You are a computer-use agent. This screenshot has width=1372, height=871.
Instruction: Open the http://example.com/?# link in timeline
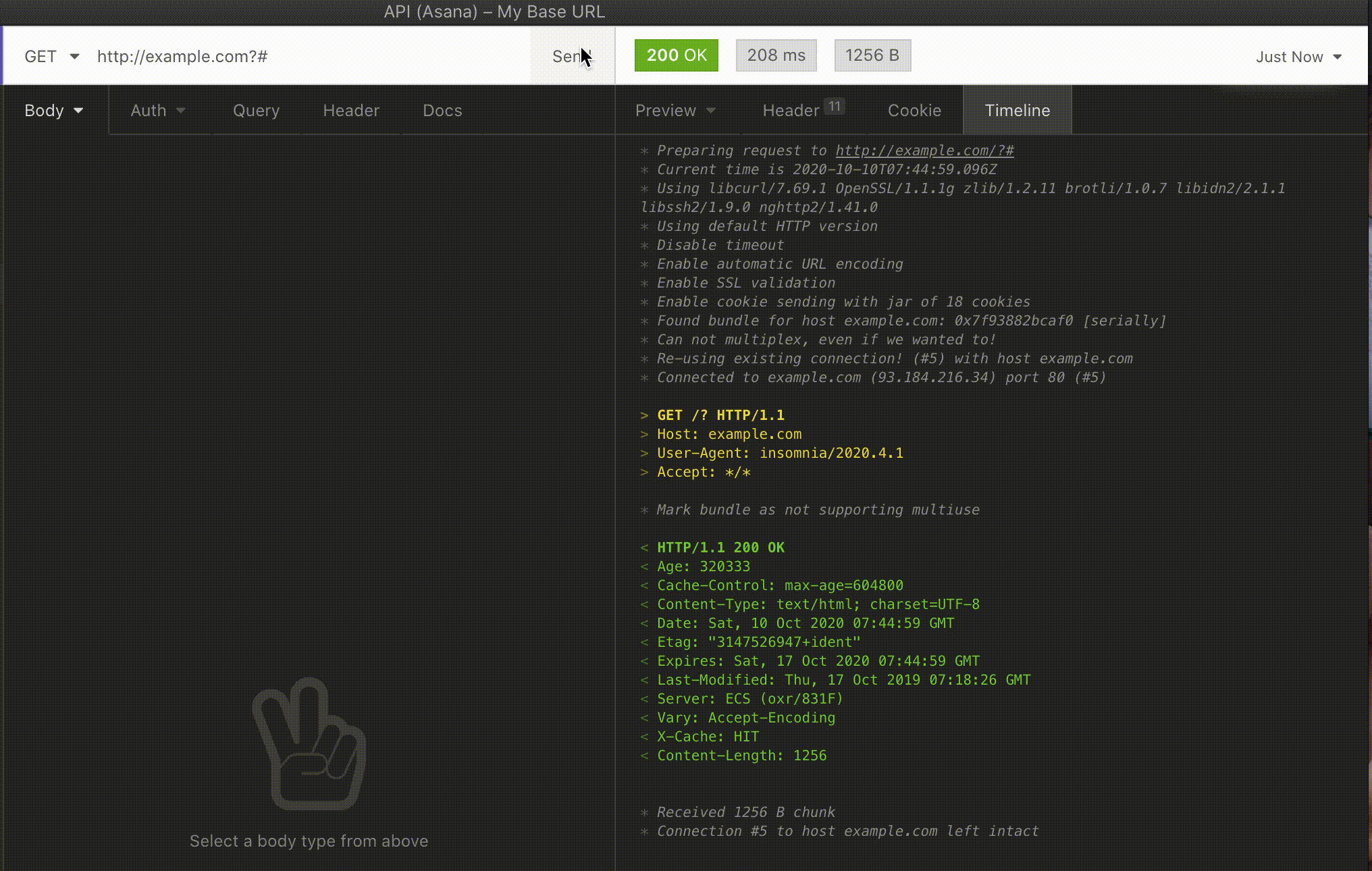click(924, 151)
